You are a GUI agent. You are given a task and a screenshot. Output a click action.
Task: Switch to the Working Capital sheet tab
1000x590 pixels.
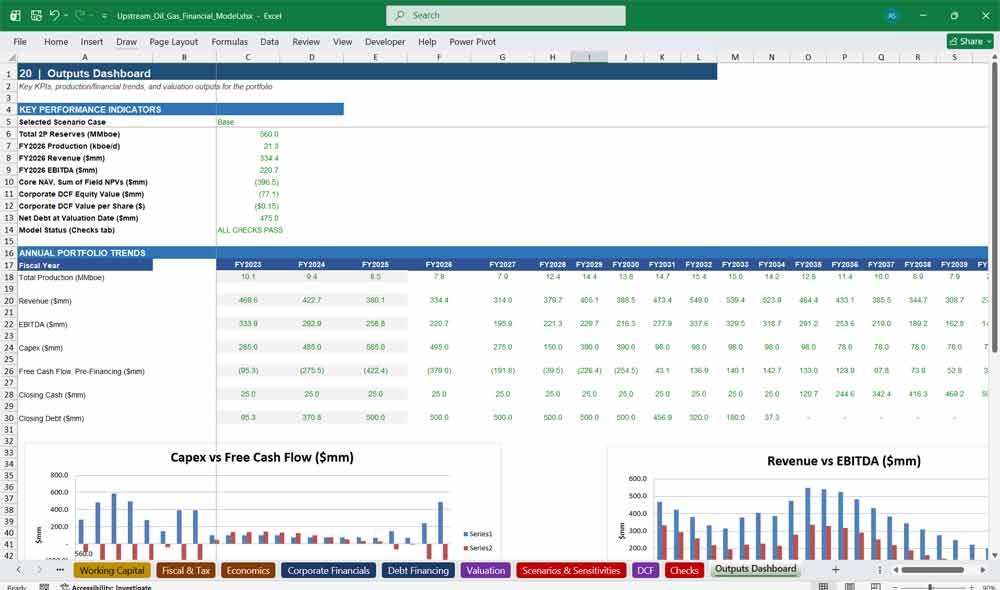point(112,570)
